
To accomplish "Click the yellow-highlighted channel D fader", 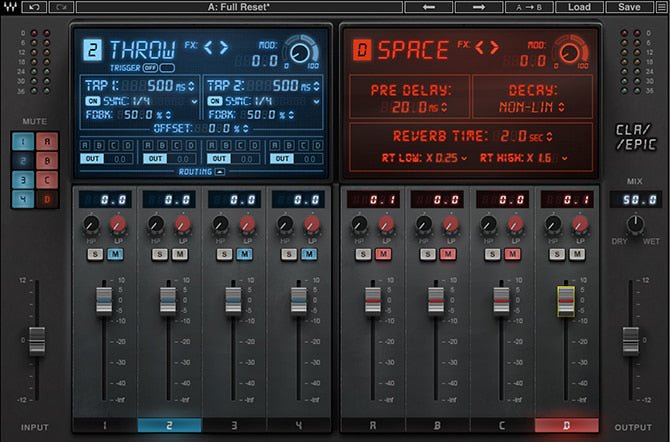I will click(567, 298).
